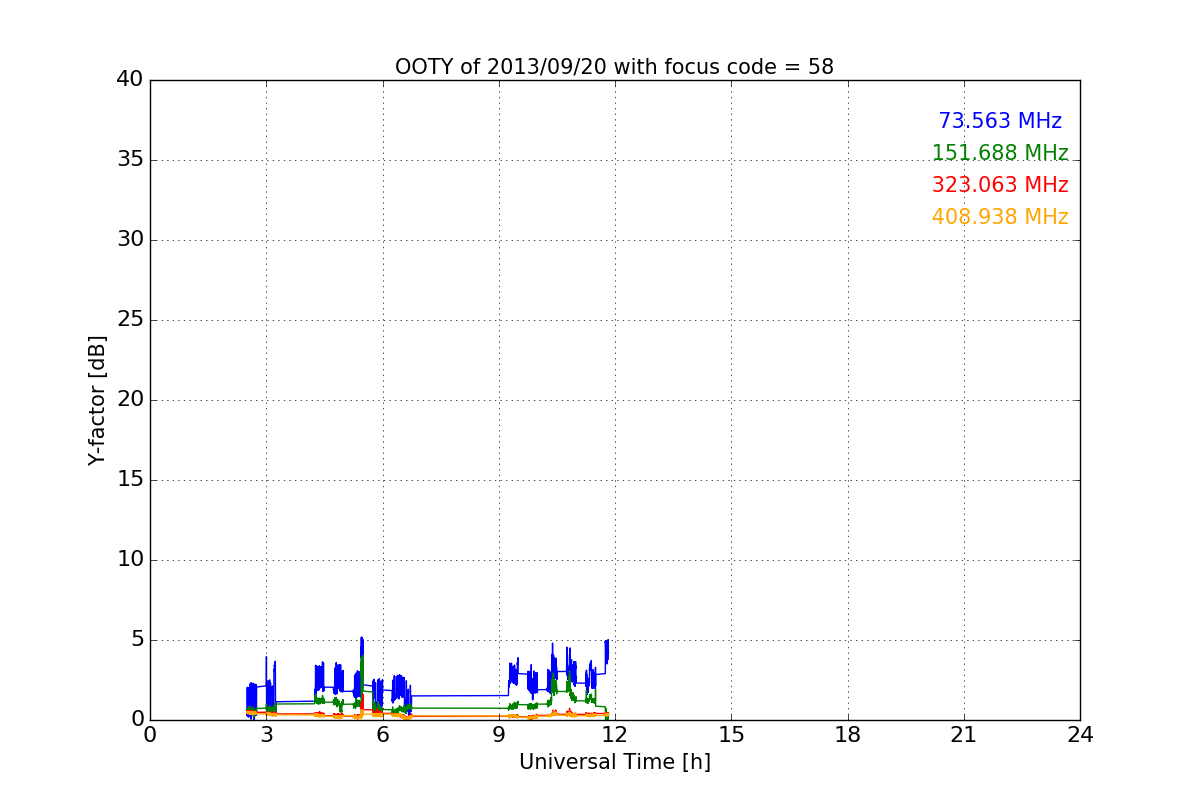Select the orange 408.938 MHz legend label
1200x800 pixels.
[1000, 217]
